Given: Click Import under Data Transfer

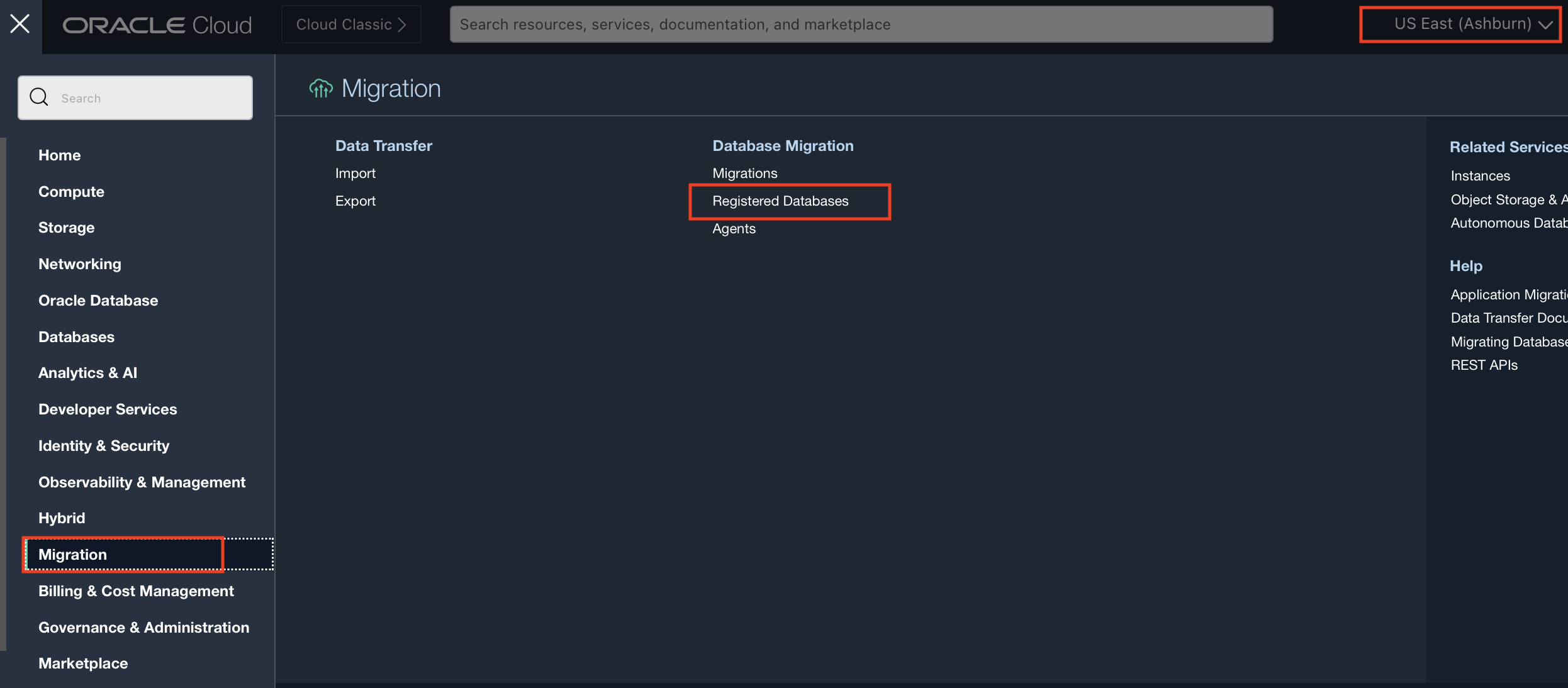Looking at the screenshot, I should point(355,173).
